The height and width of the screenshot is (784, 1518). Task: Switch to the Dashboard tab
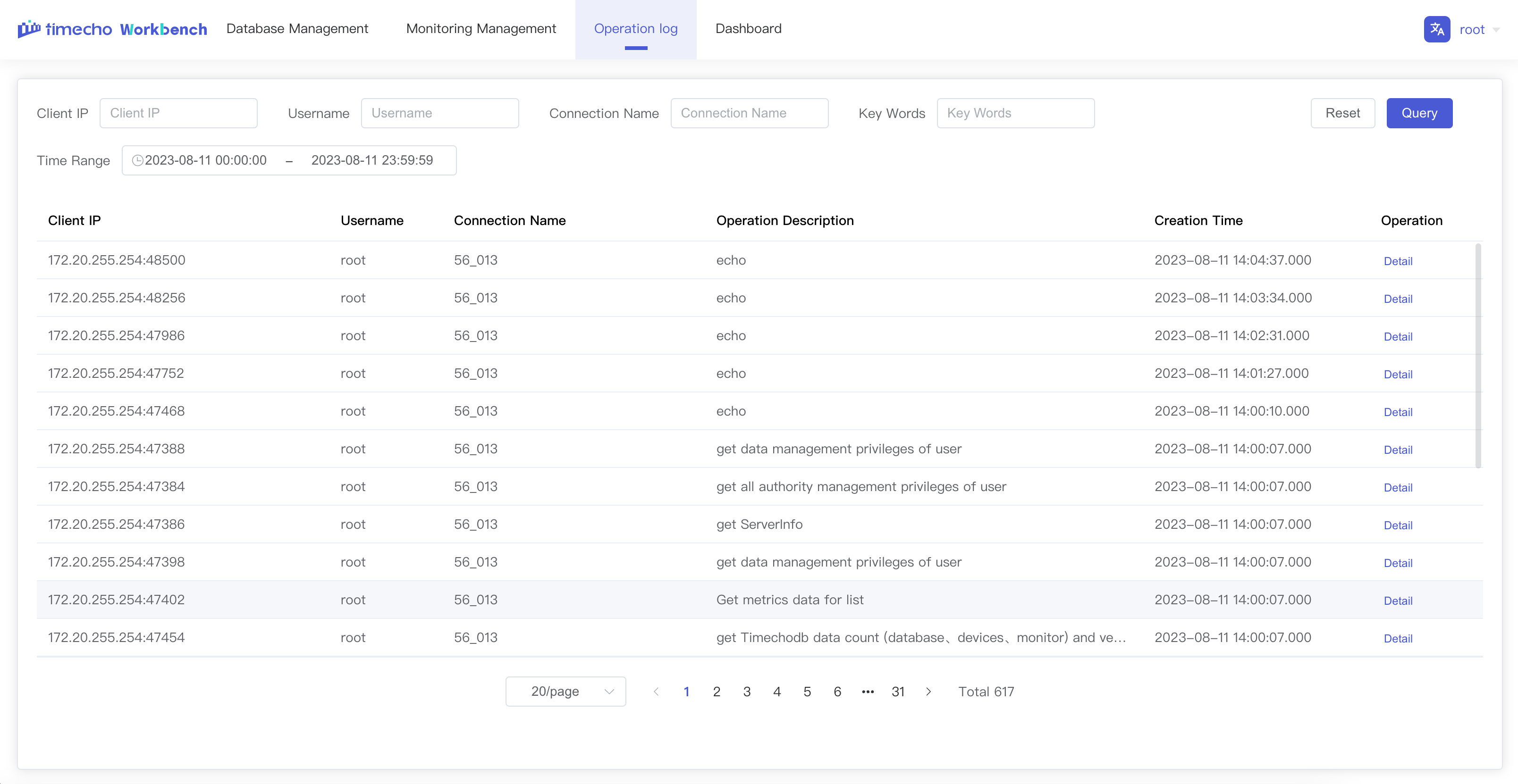(749, 28)
